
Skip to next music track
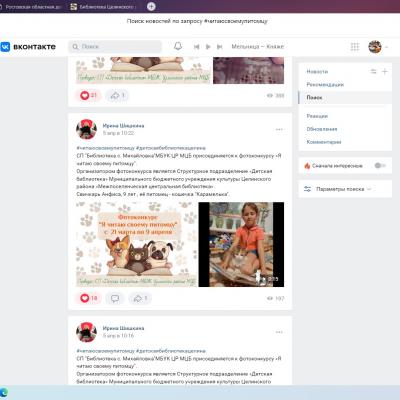(x=219, y=47)
